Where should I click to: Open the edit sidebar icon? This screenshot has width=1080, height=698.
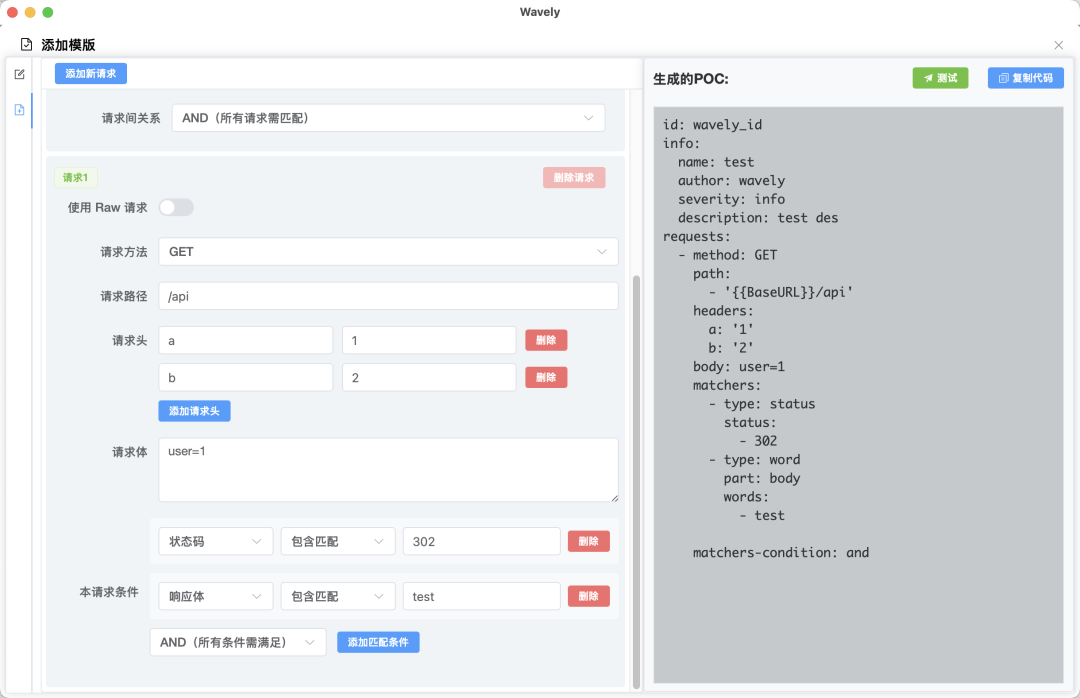[x=19, y=74]
